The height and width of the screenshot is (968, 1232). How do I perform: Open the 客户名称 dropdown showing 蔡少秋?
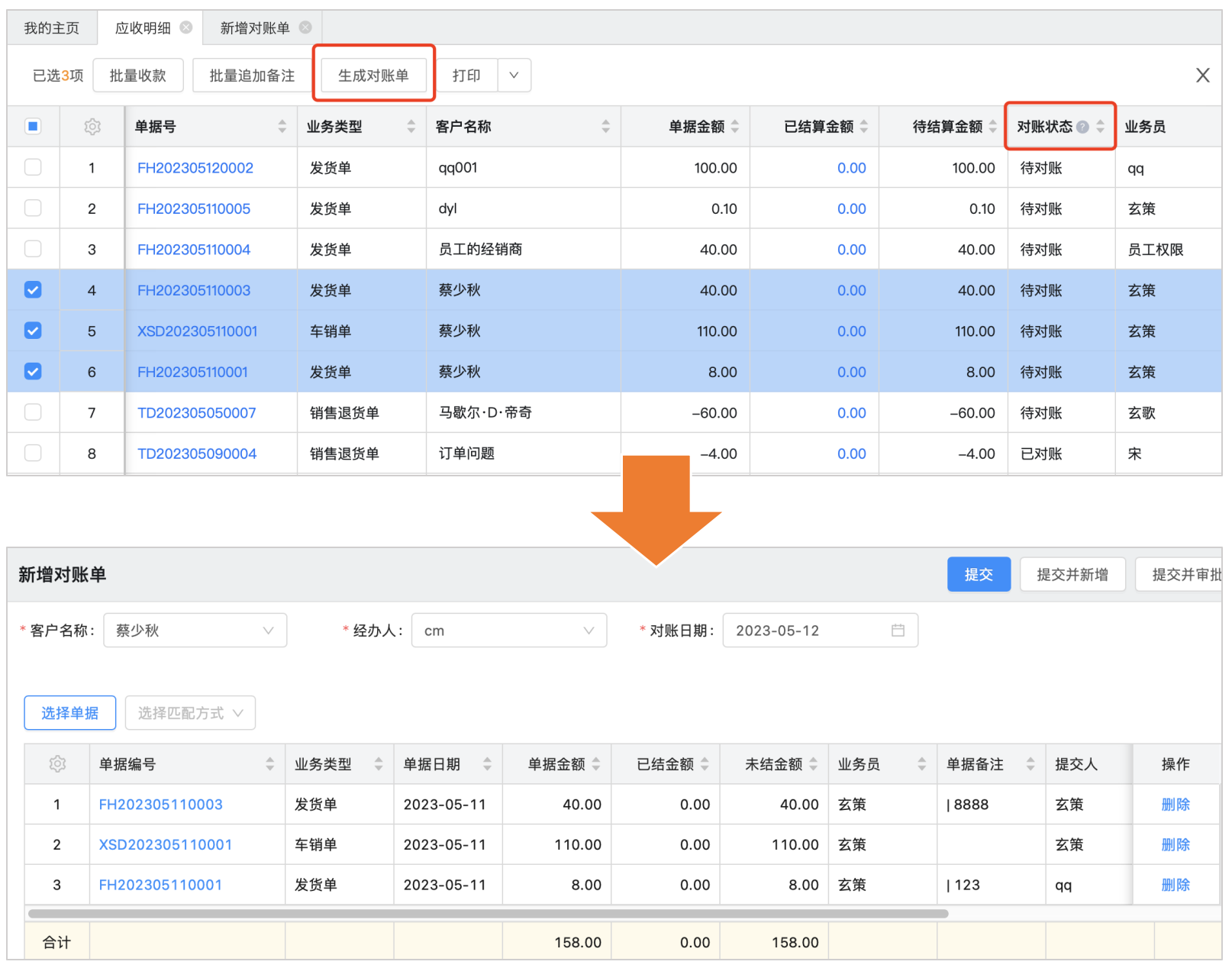click(x=195, y=631)
